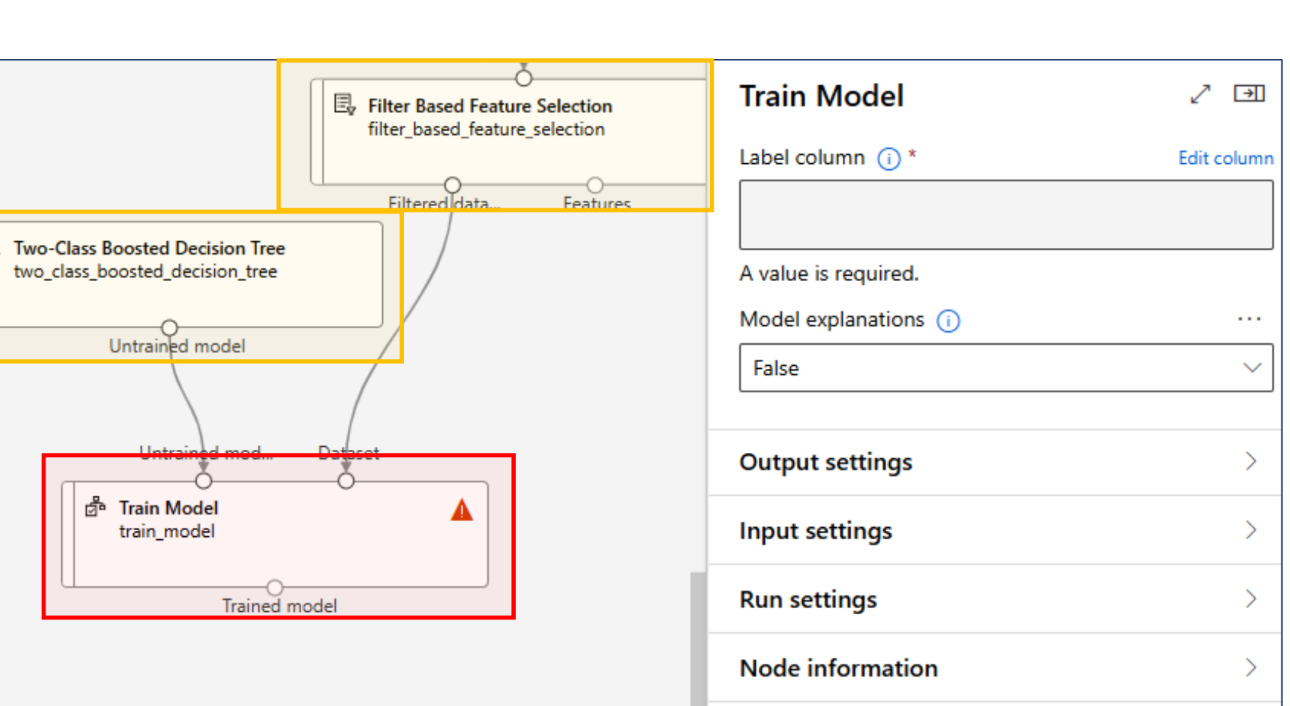
Task: Click the Filtered dataset output port
Action: pos(452,185)
